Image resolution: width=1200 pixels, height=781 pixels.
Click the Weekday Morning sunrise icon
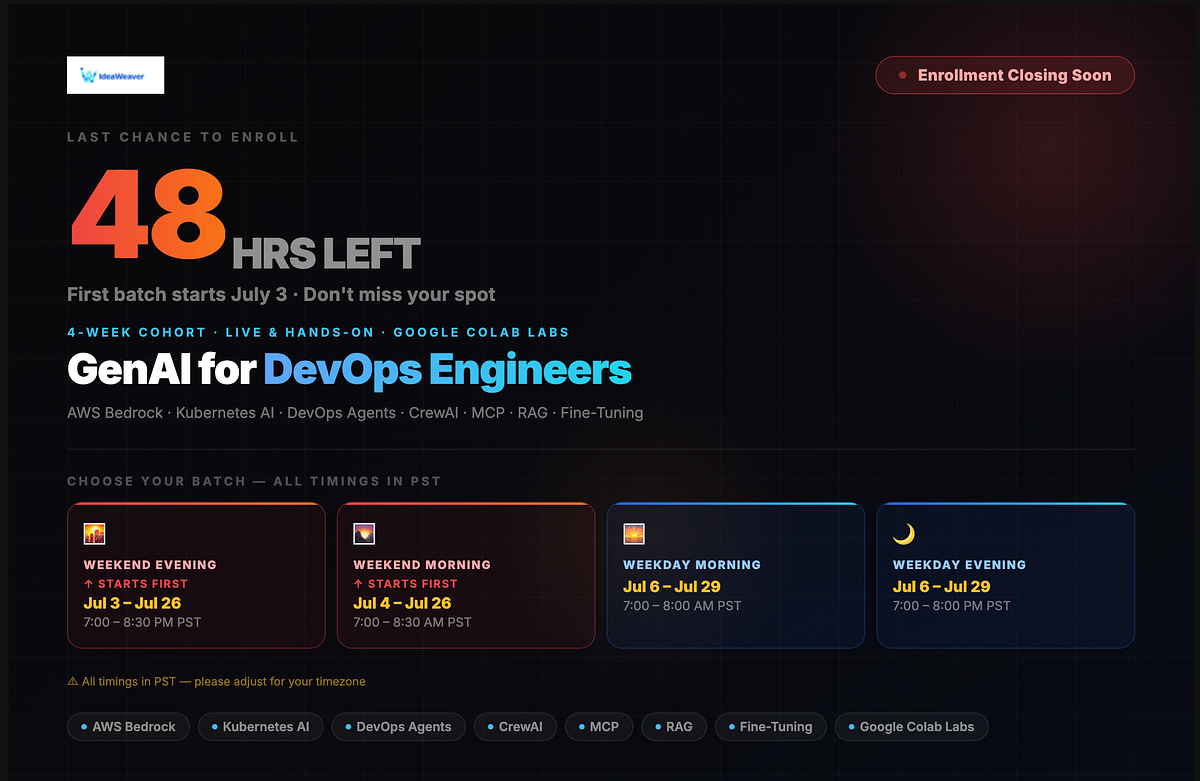pos(634,534)
